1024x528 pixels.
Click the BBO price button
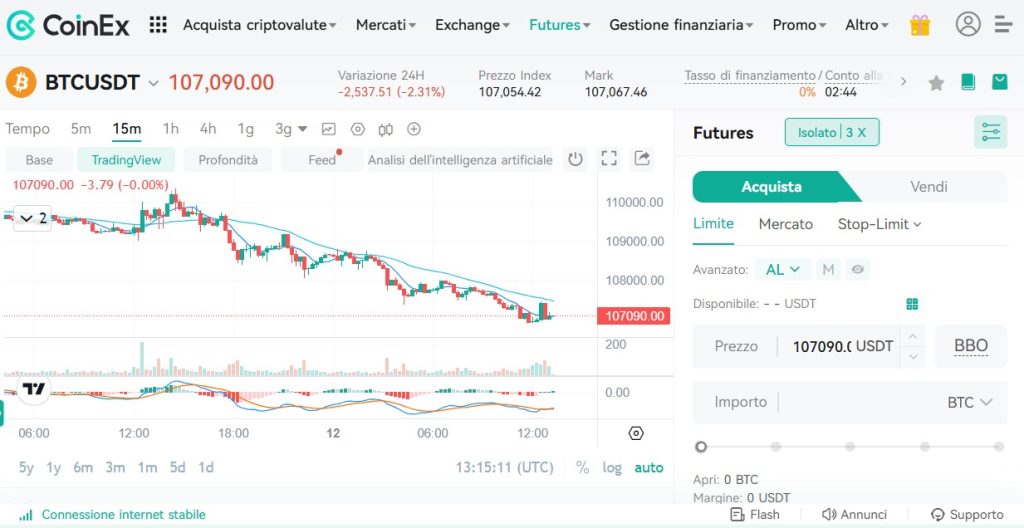pyautogui.click(x=970, y=346)
